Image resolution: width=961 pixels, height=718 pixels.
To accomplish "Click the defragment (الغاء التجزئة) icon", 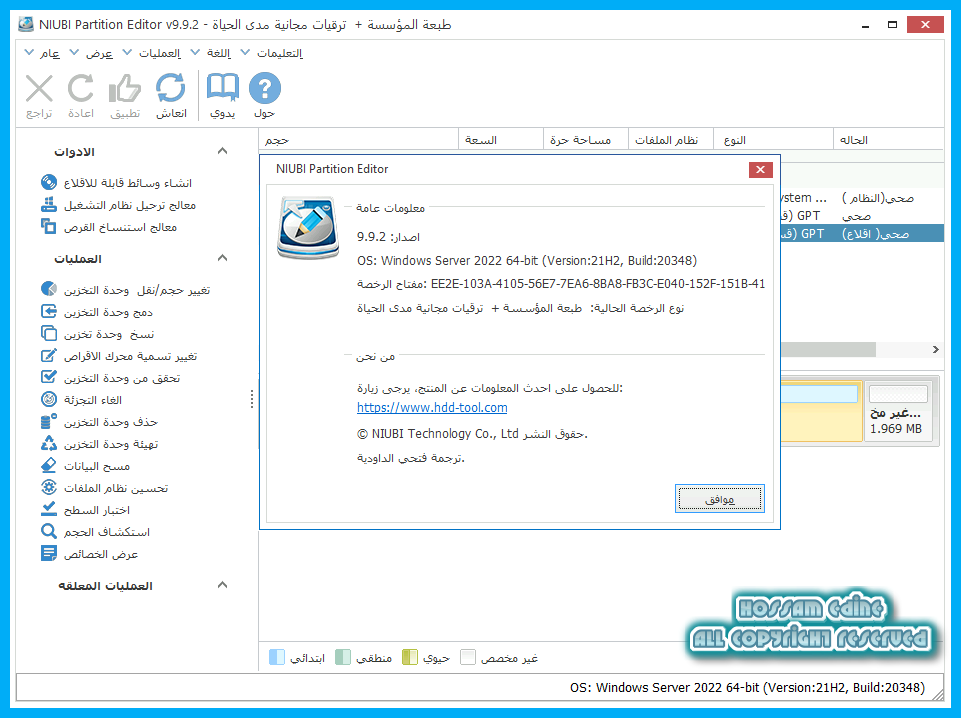I will click(x=49, y=399).
